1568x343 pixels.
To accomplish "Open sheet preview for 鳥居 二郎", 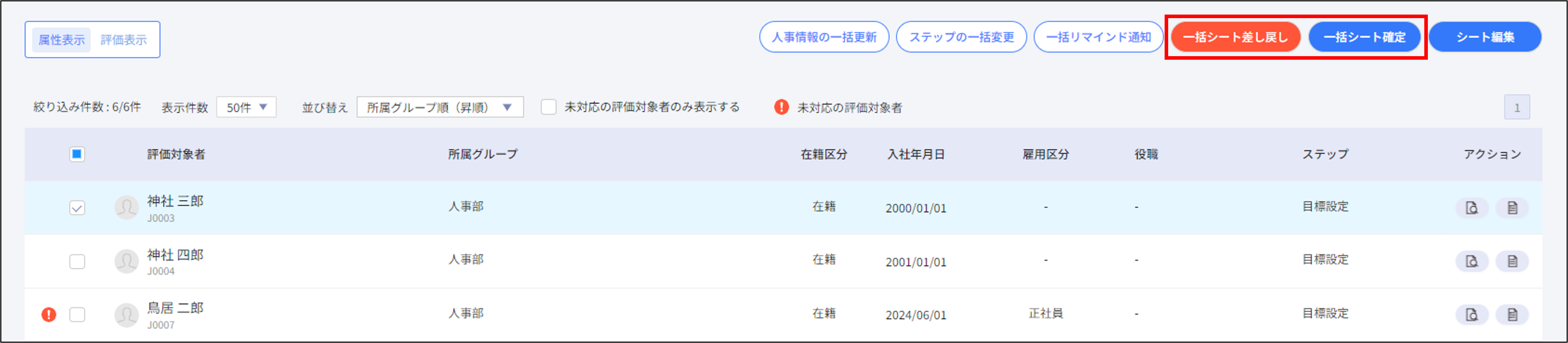I will (x=1472, y=314).
